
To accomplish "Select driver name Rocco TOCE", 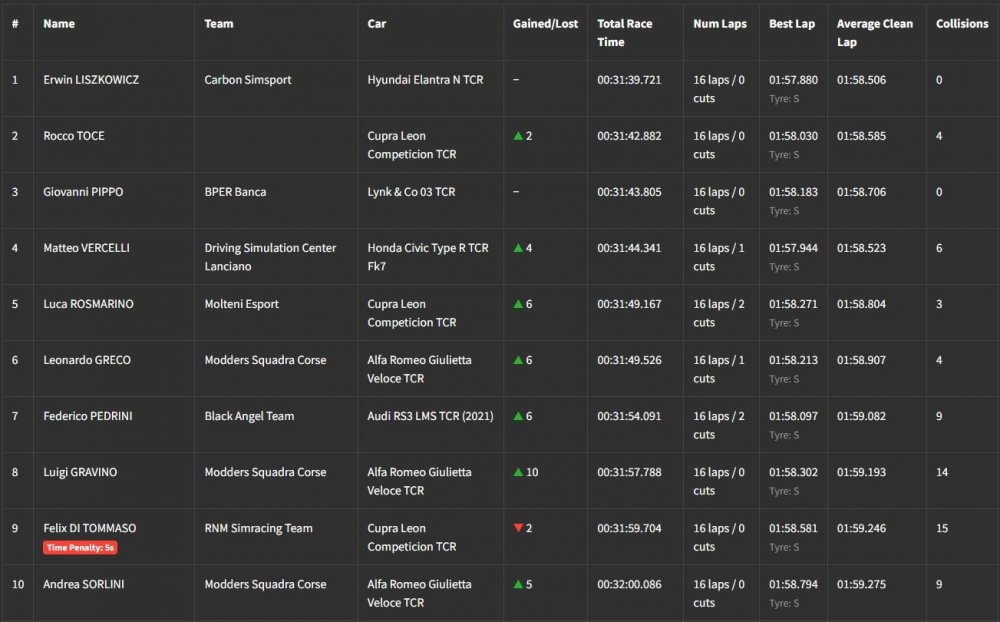I will click(73, 136).
